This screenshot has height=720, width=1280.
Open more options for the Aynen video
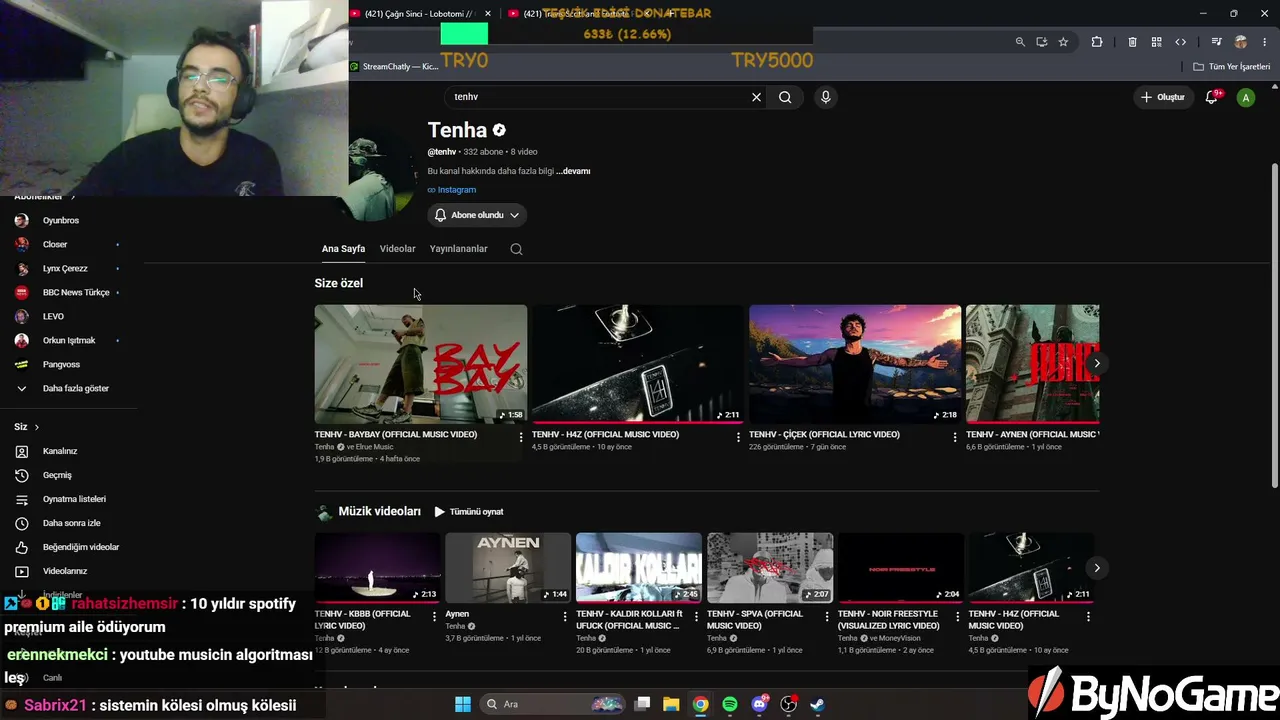[x=565, y=616]
